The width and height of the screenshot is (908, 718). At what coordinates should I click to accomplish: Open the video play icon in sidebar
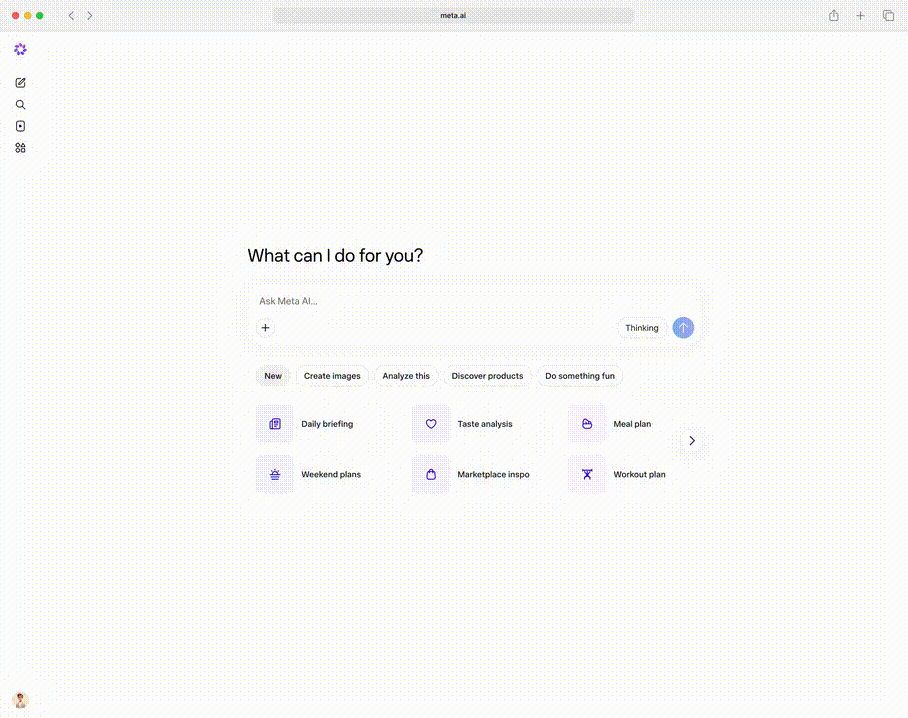[x=20, y=126]
